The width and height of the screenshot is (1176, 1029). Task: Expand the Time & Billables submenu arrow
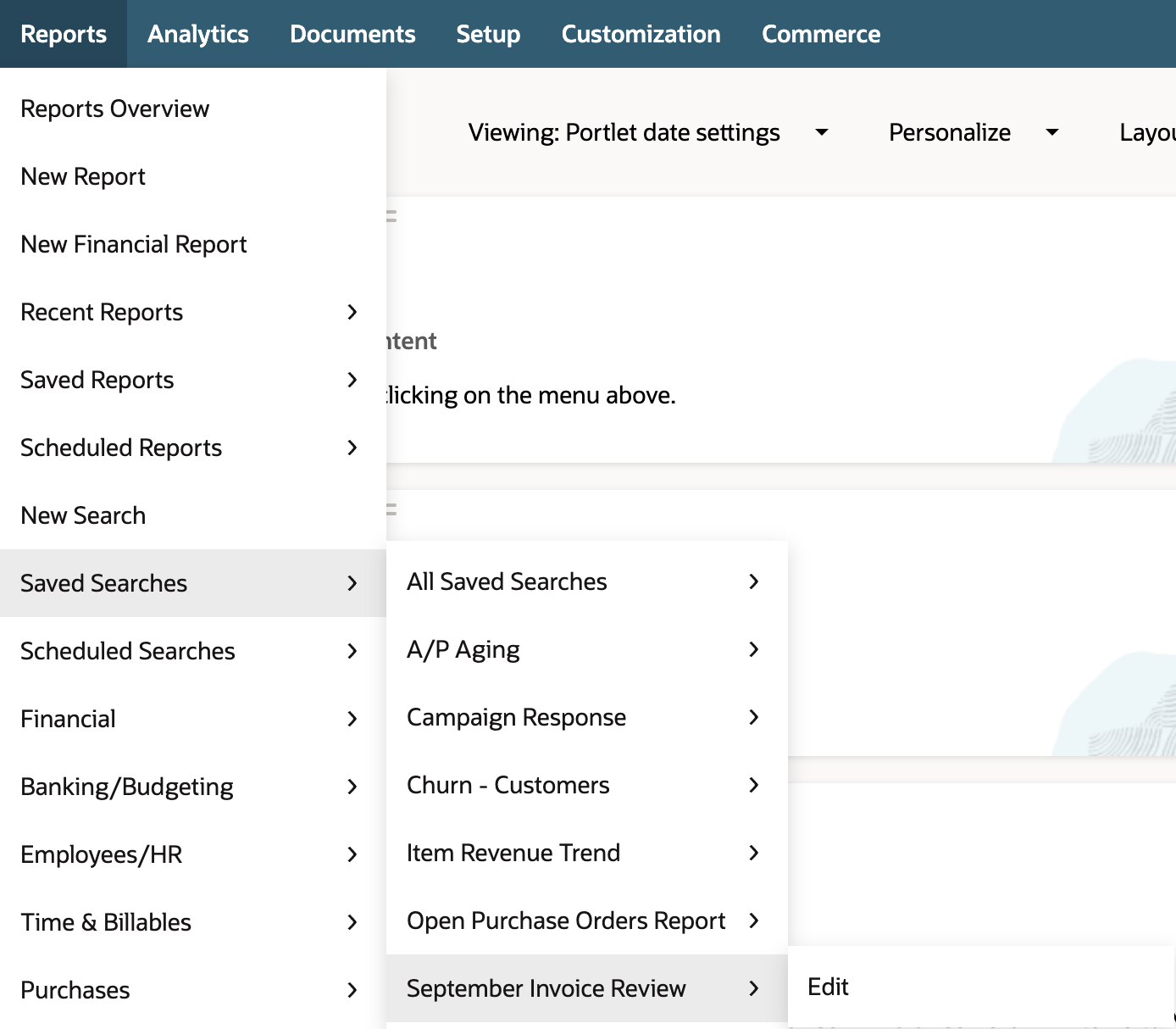click(352, 922)
